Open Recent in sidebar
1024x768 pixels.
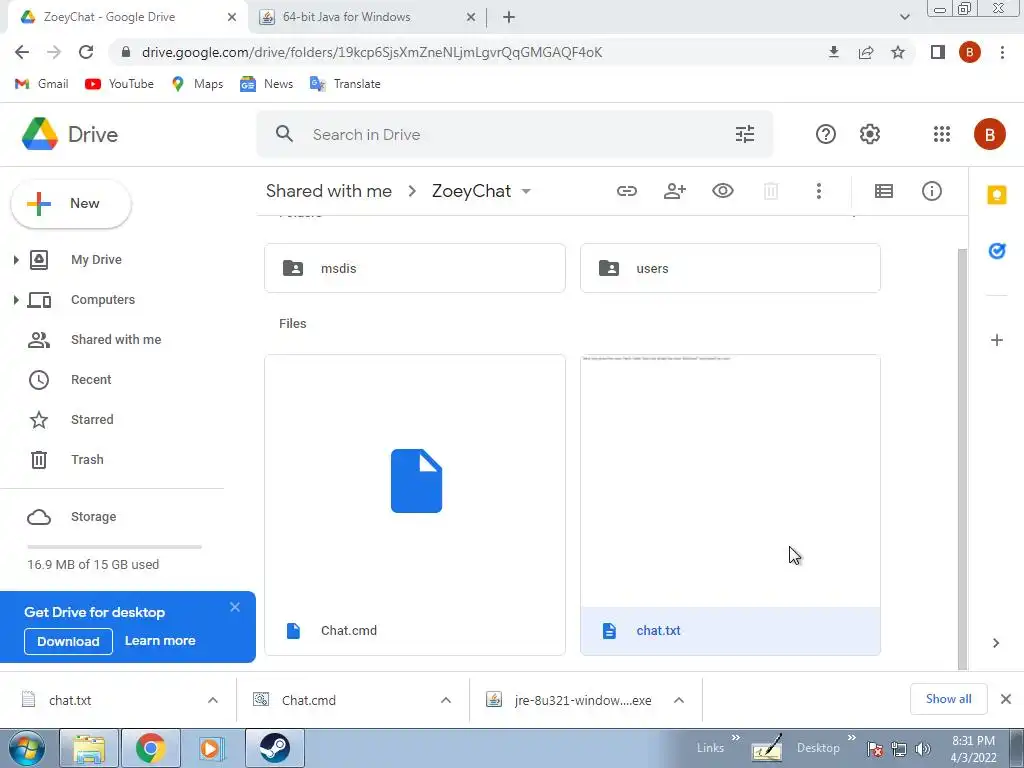(91, 379)
